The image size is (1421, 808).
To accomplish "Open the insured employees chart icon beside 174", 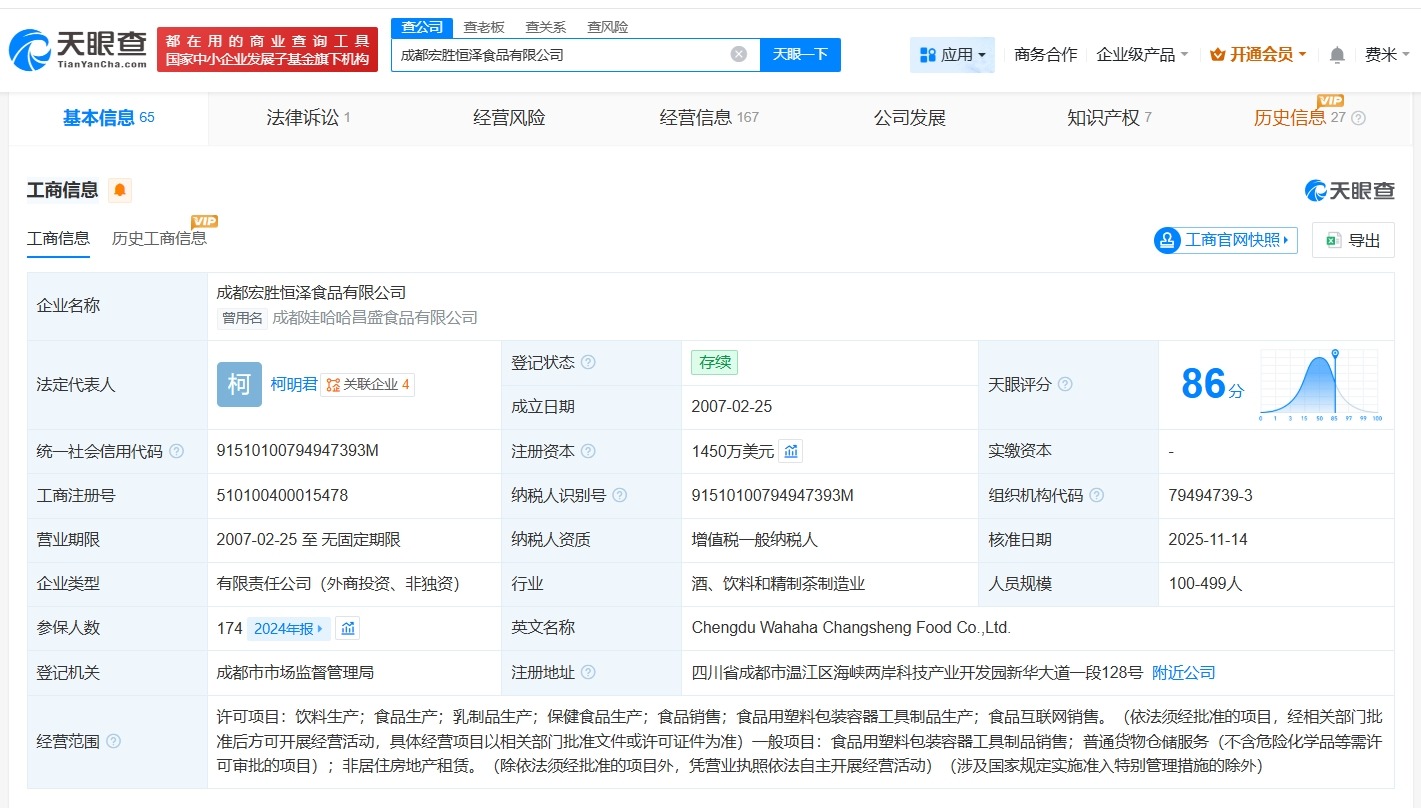I will [347, 628].
